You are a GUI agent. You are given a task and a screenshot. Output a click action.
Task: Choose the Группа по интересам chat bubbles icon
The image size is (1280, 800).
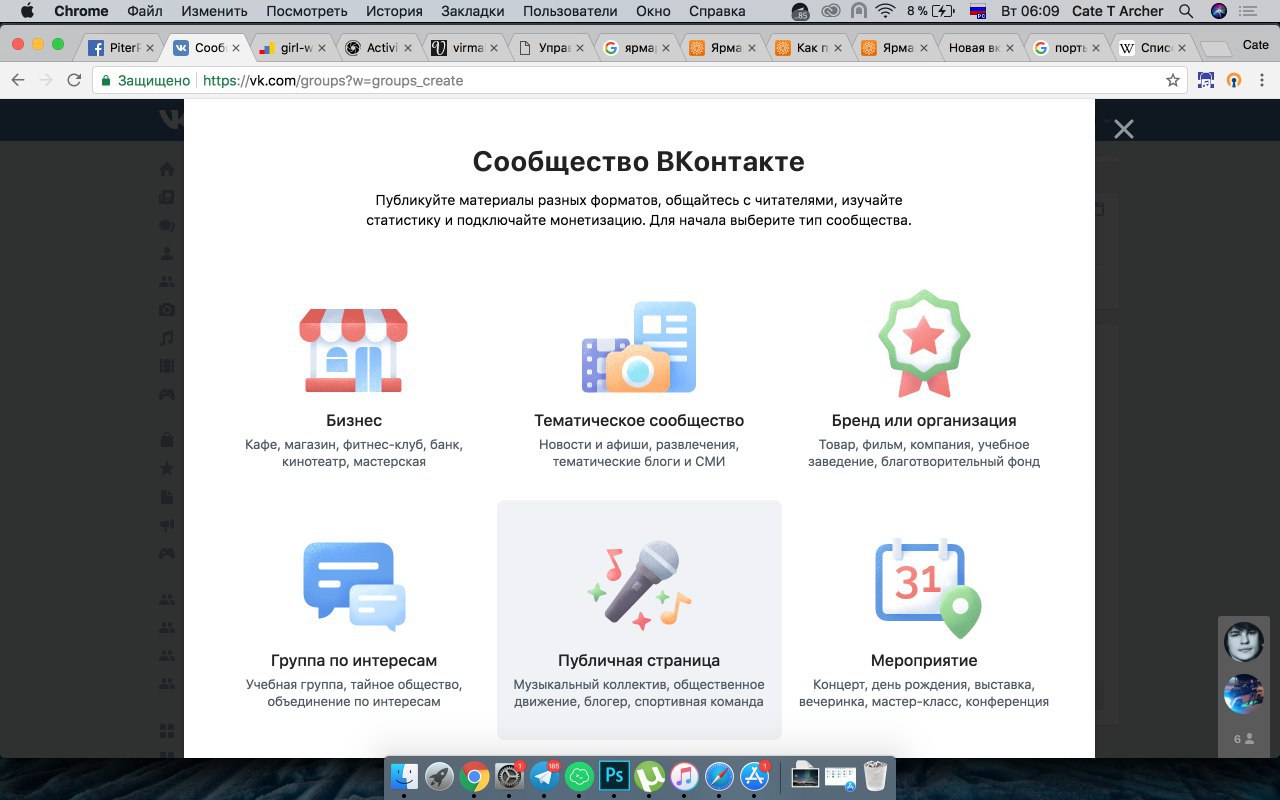click(354, 586)
